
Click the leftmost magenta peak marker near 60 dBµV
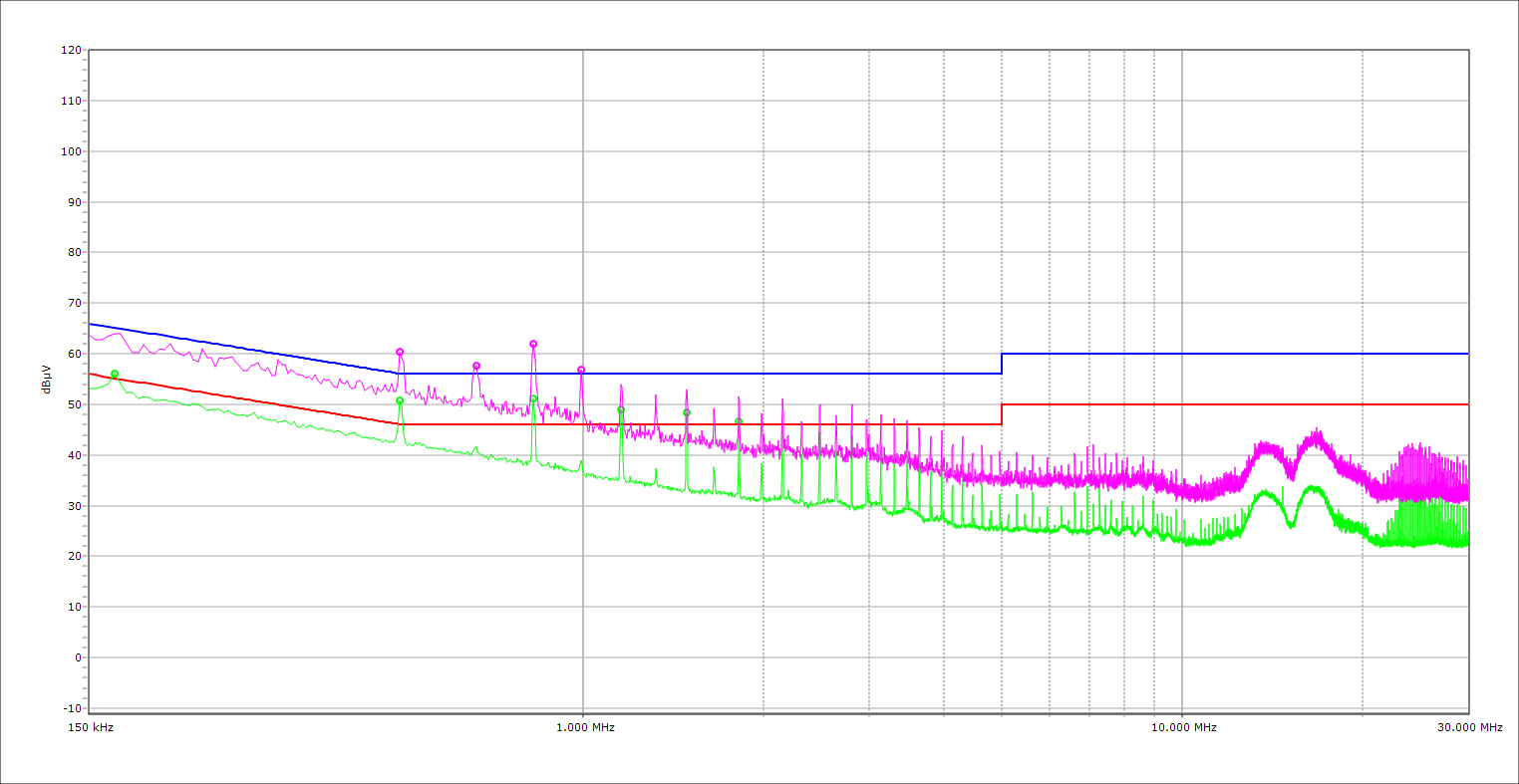(400, 353)
